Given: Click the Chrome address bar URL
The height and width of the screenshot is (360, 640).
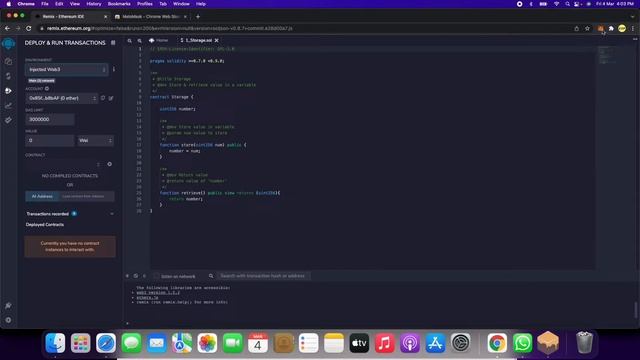Looking at the screenshot, I should point(170,29).
